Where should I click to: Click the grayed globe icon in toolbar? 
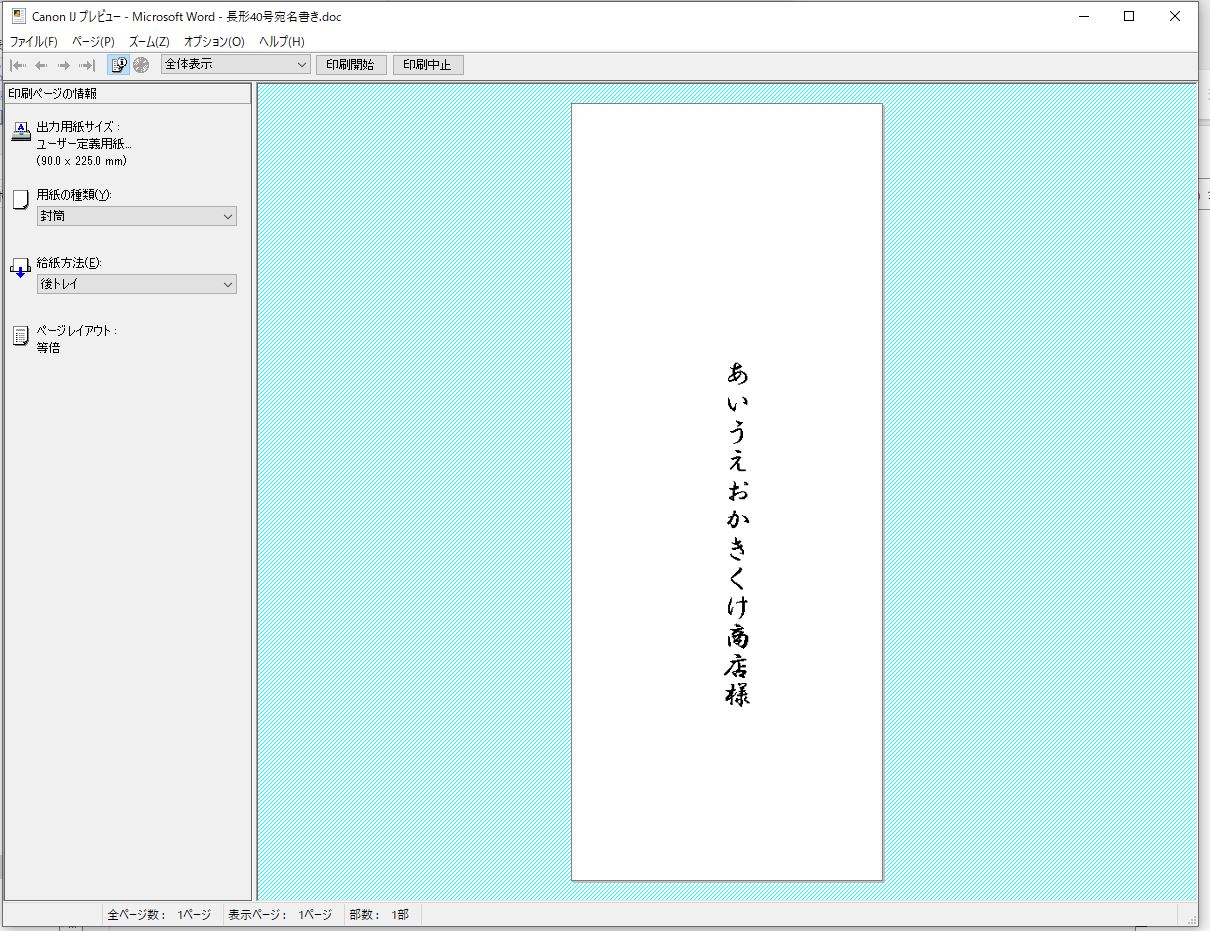[x=141, y=65]
